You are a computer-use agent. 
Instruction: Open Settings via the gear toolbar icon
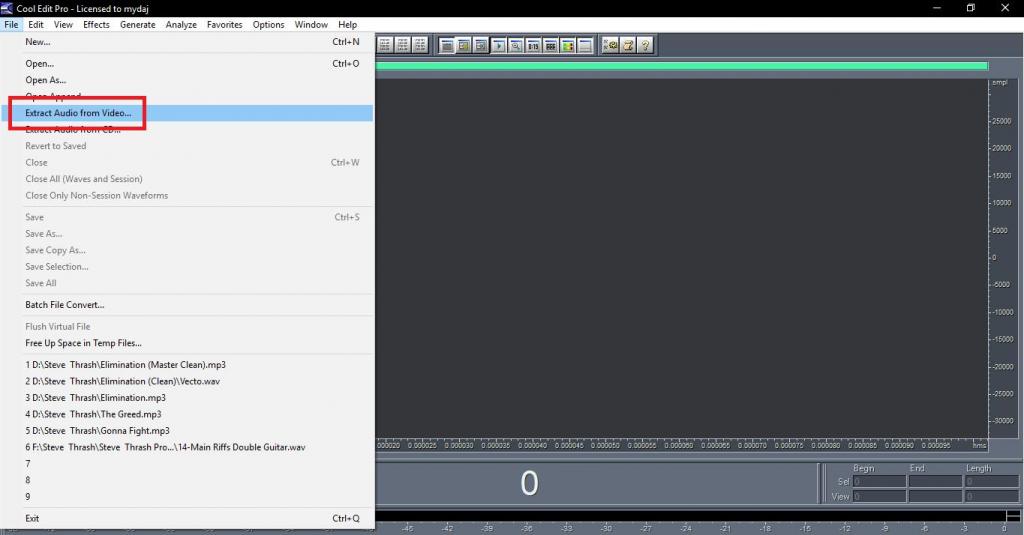click(x=610, y=45)
